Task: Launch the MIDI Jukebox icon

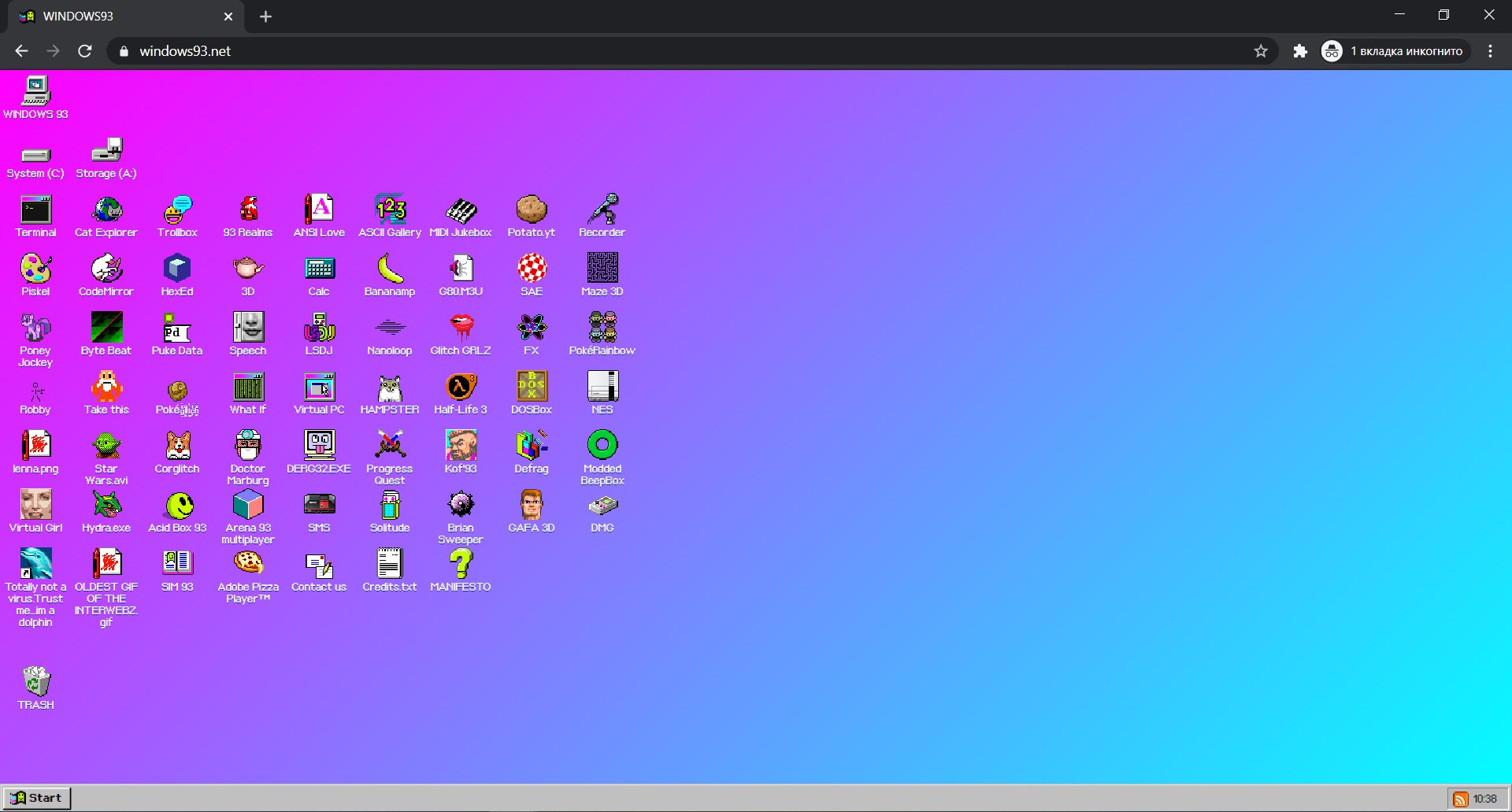Action: pyautogui.click(x=461, y=216)
